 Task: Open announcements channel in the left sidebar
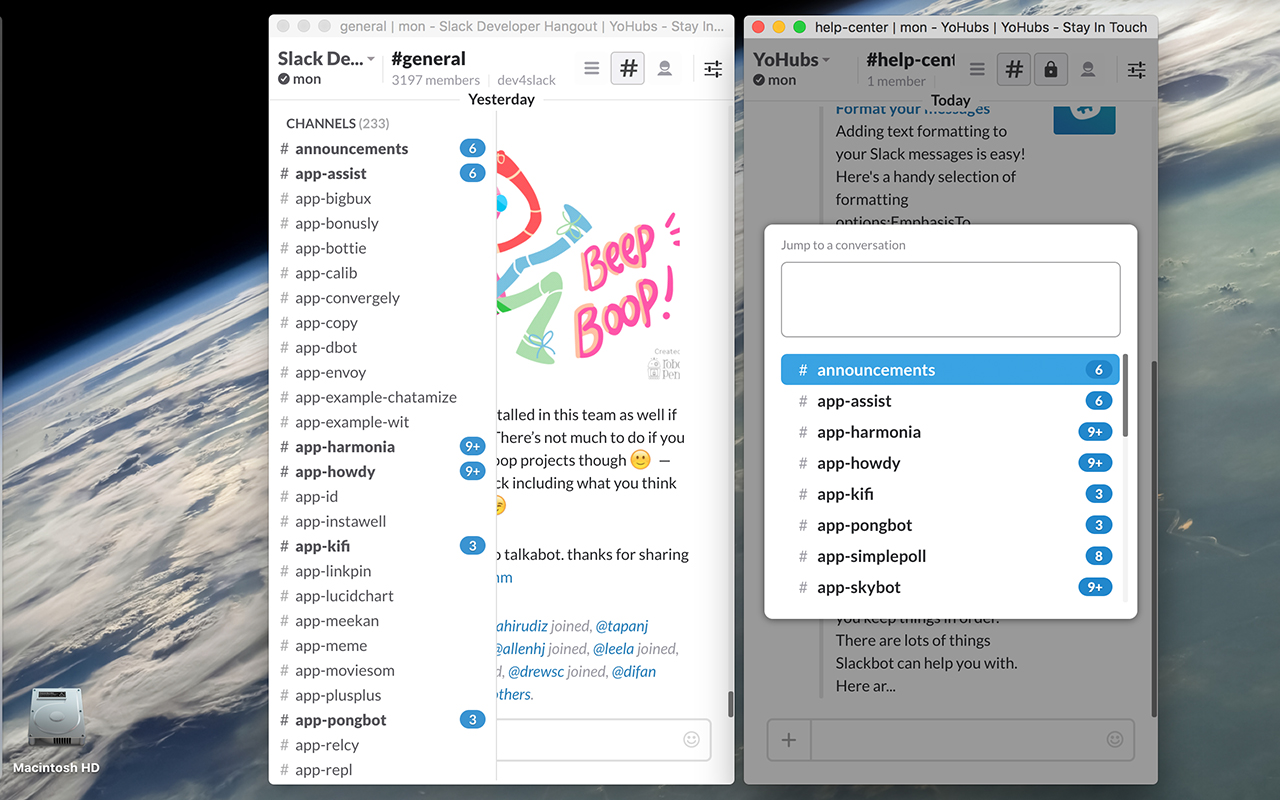click(x=382, y=149)
